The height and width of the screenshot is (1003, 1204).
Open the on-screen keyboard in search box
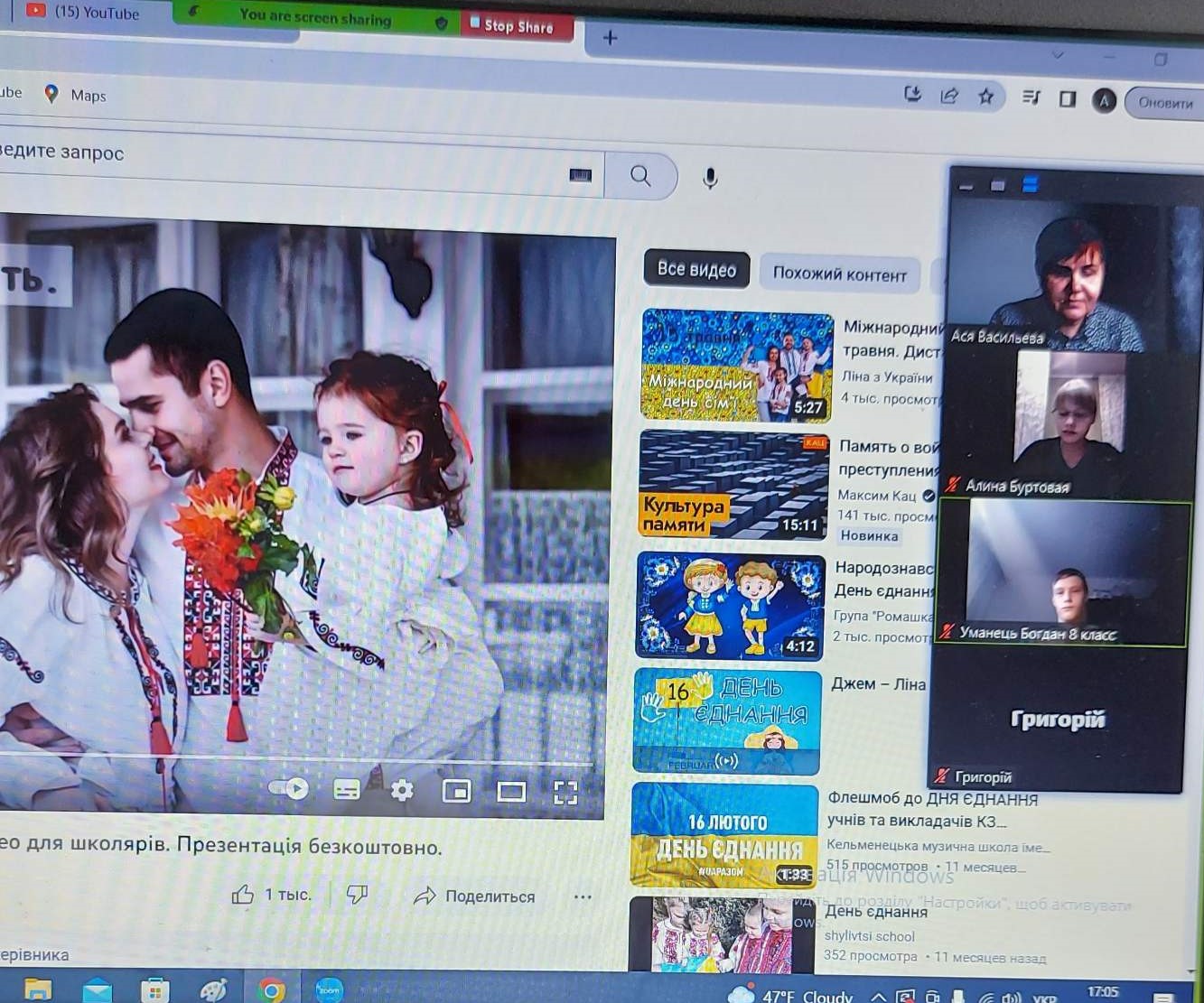580,175
